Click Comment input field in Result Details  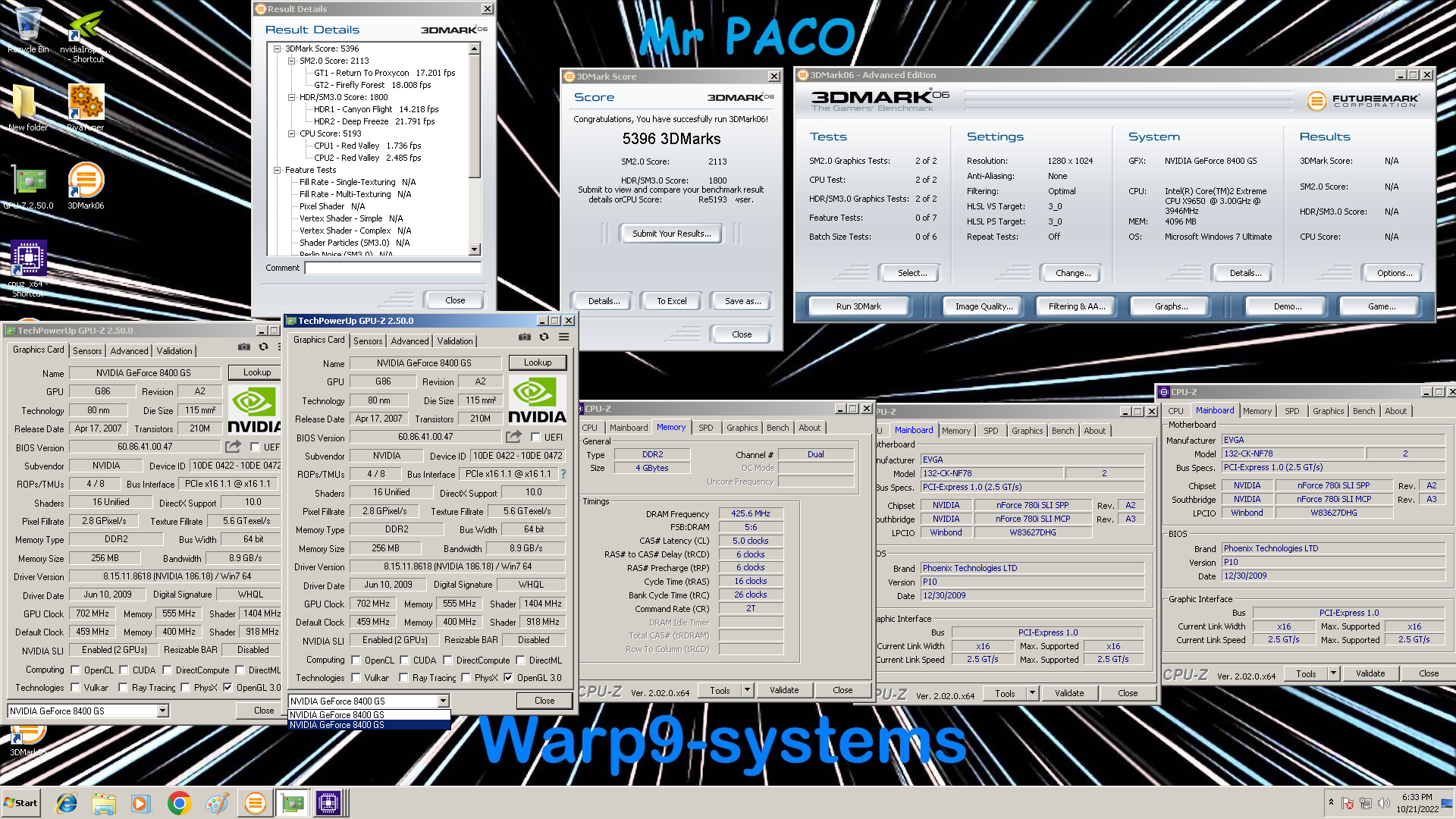pyautogui.click(x=393, y=268)
